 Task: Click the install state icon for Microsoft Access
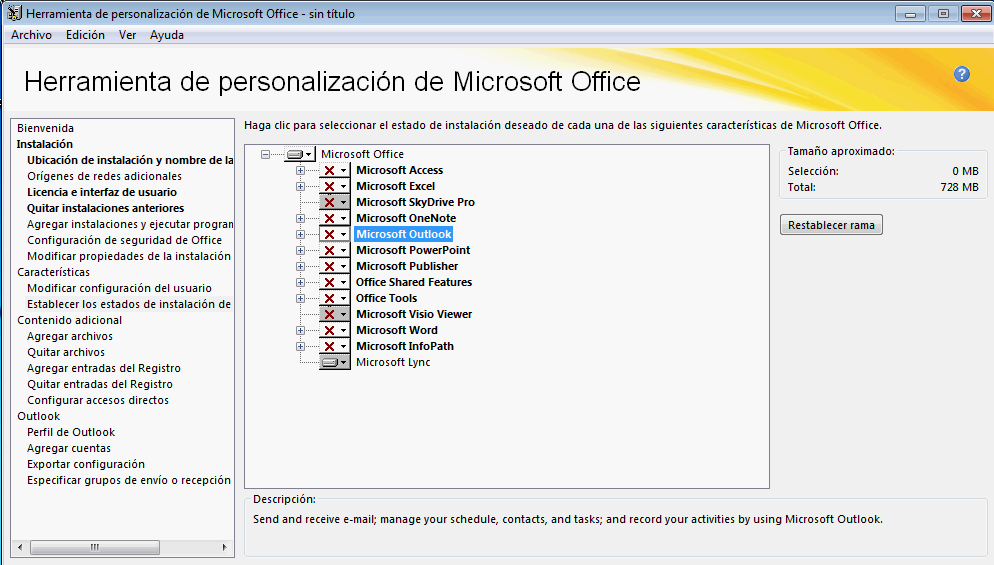(x=329, y=170)
